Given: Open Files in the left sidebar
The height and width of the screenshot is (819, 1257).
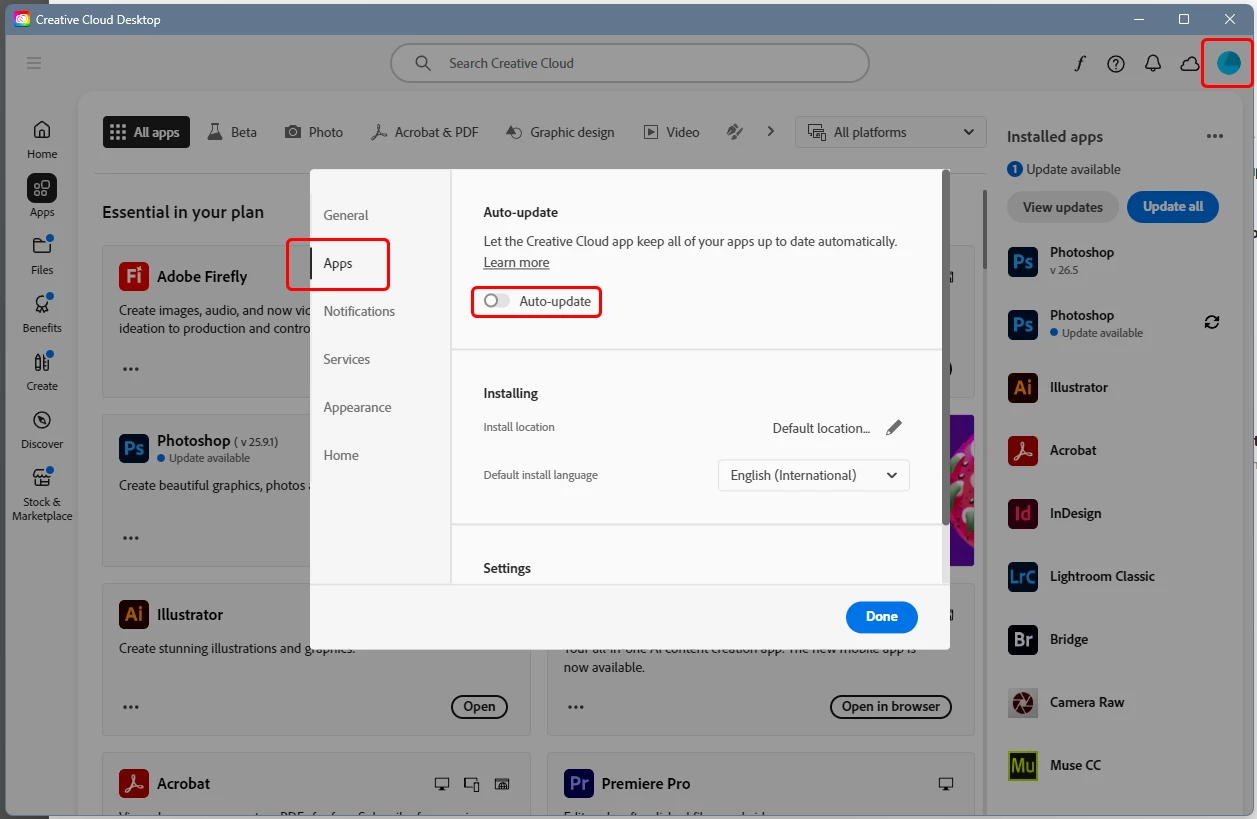Looking at the screenshot, I should (x=42, y=255).
